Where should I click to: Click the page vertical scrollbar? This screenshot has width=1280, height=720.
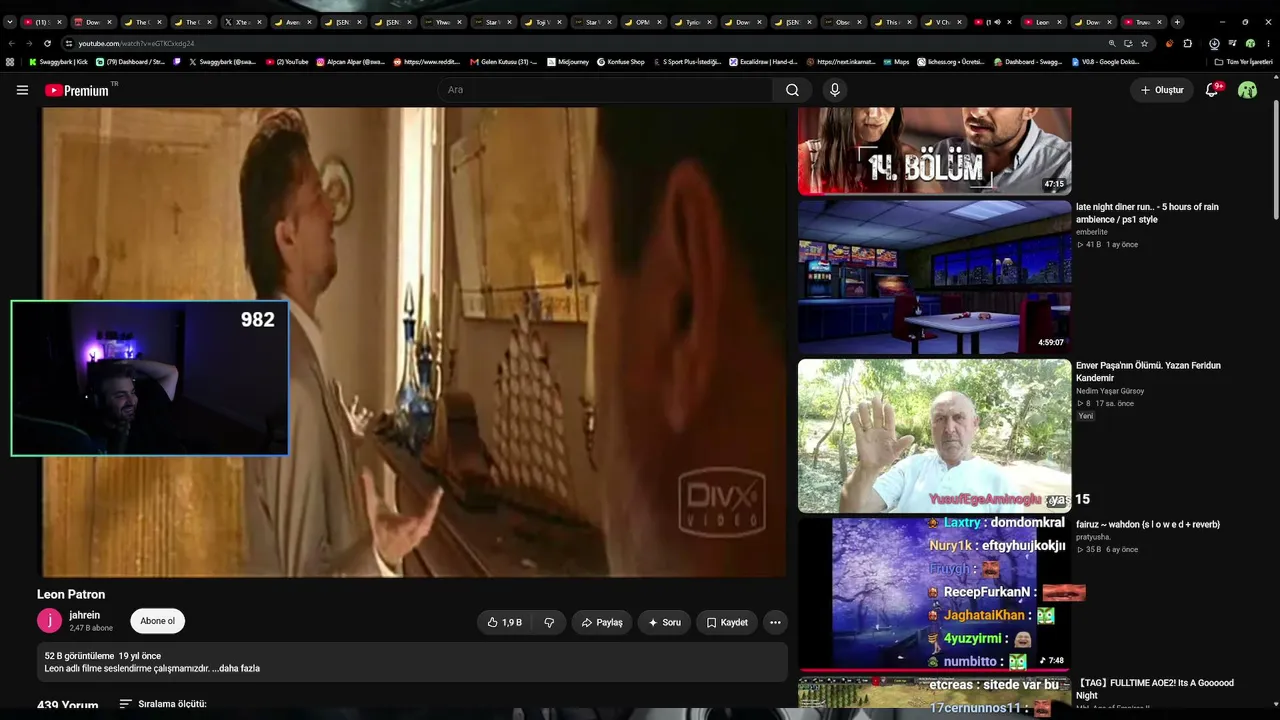[x=1275, y=160]
